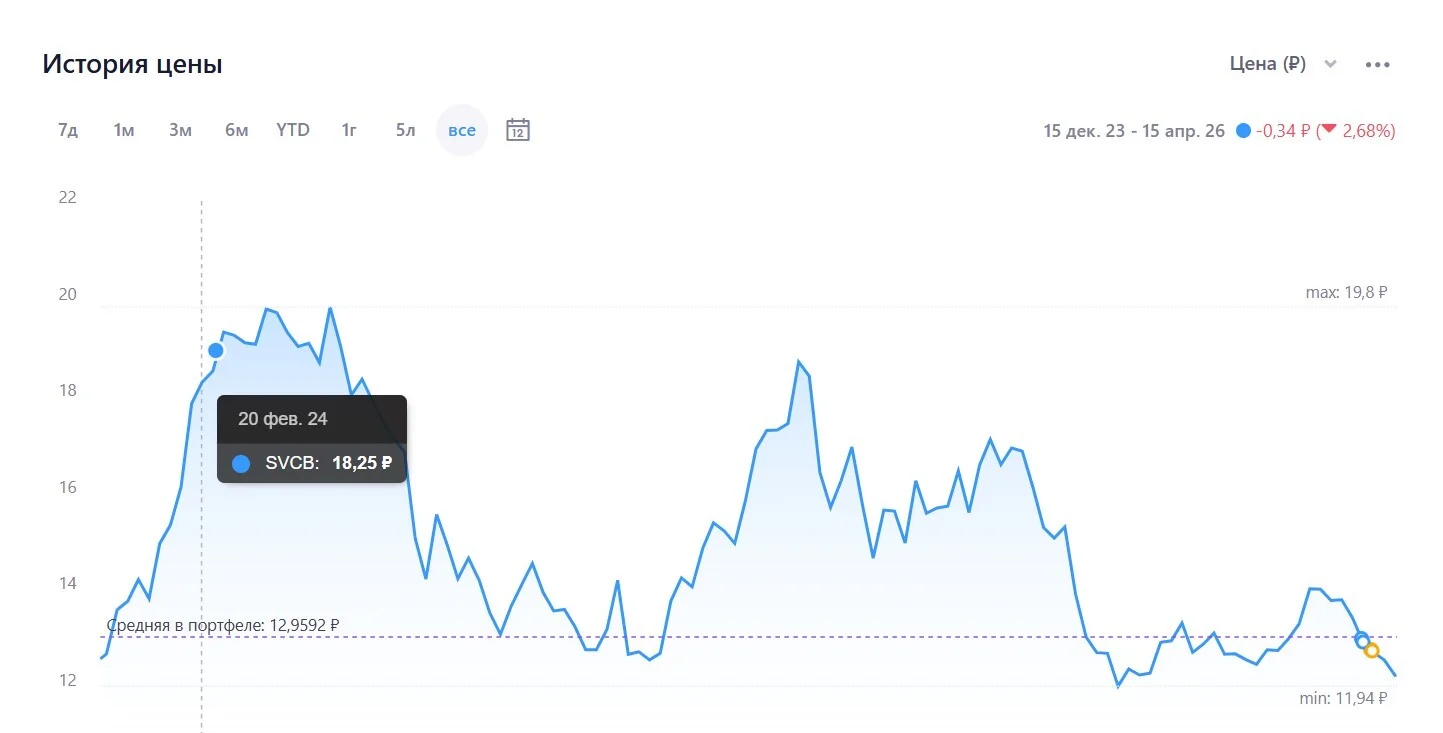
Task: Select the 7д period tab
Action: (x=68, y=130)
